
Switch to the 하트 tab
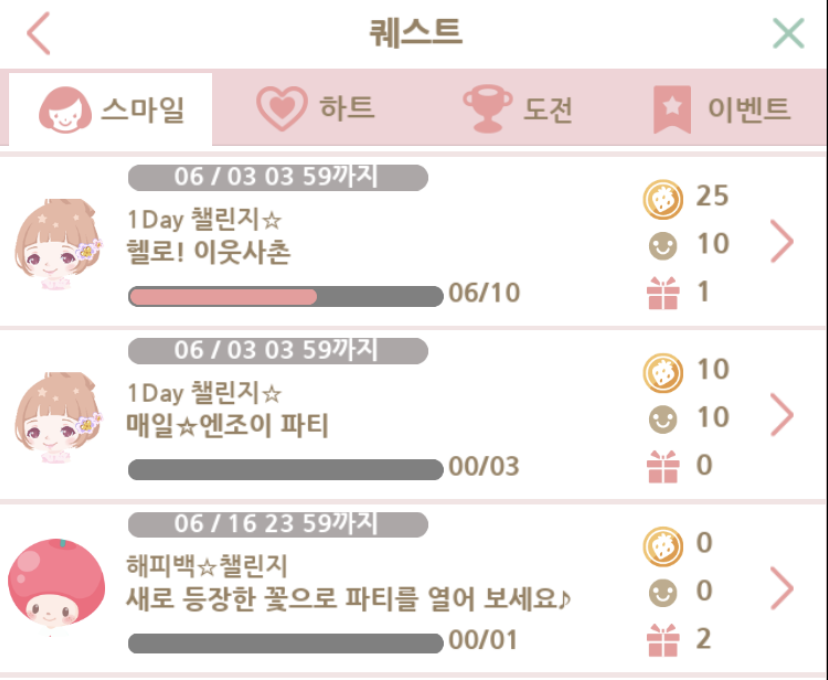pos(316,108)
